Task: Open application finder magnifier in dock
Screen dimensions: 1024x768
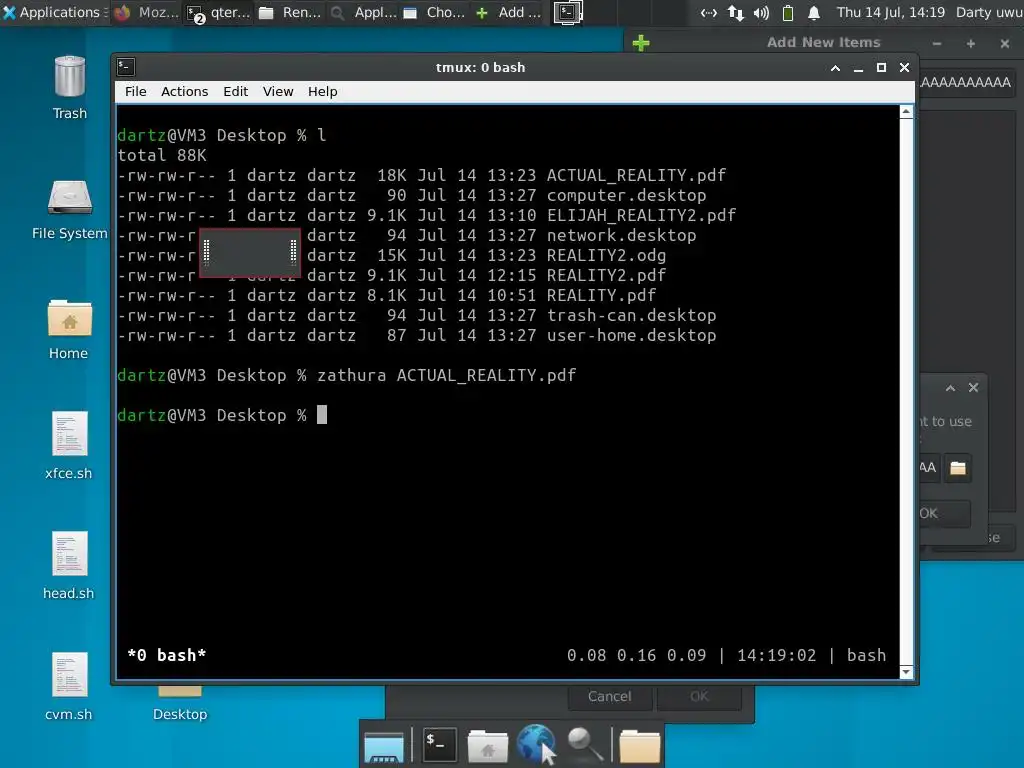Action: click(x=584, y=744)
